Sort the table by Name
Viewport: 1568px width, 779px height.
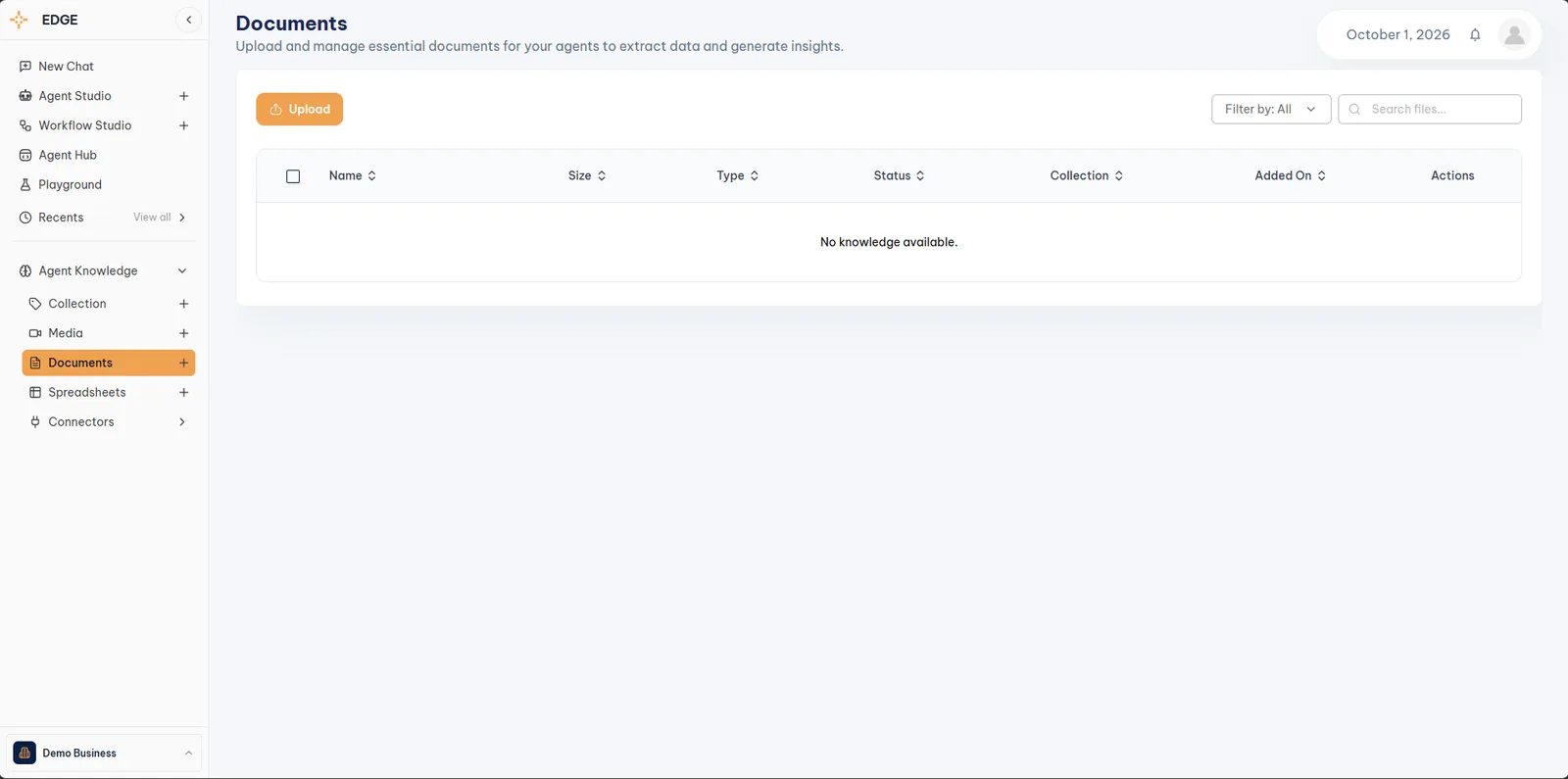point(353,176)
